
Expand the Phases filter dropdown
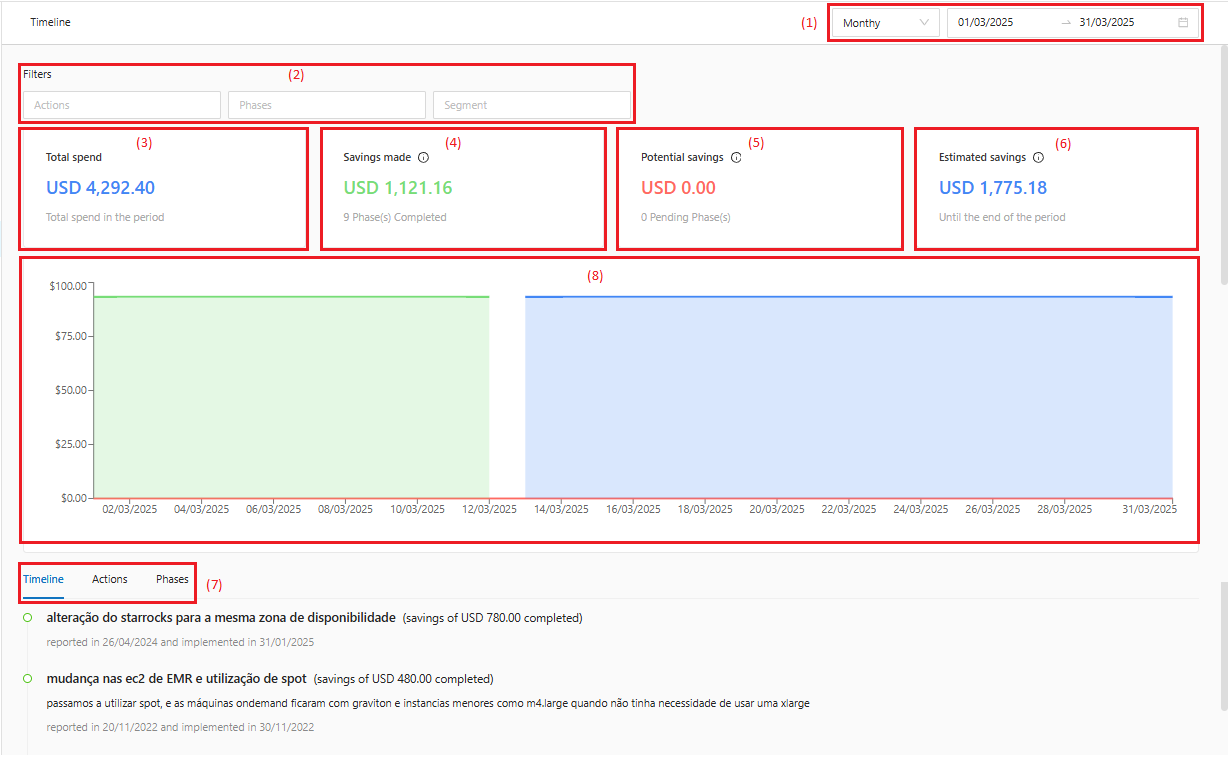click(x=327, y=105)
